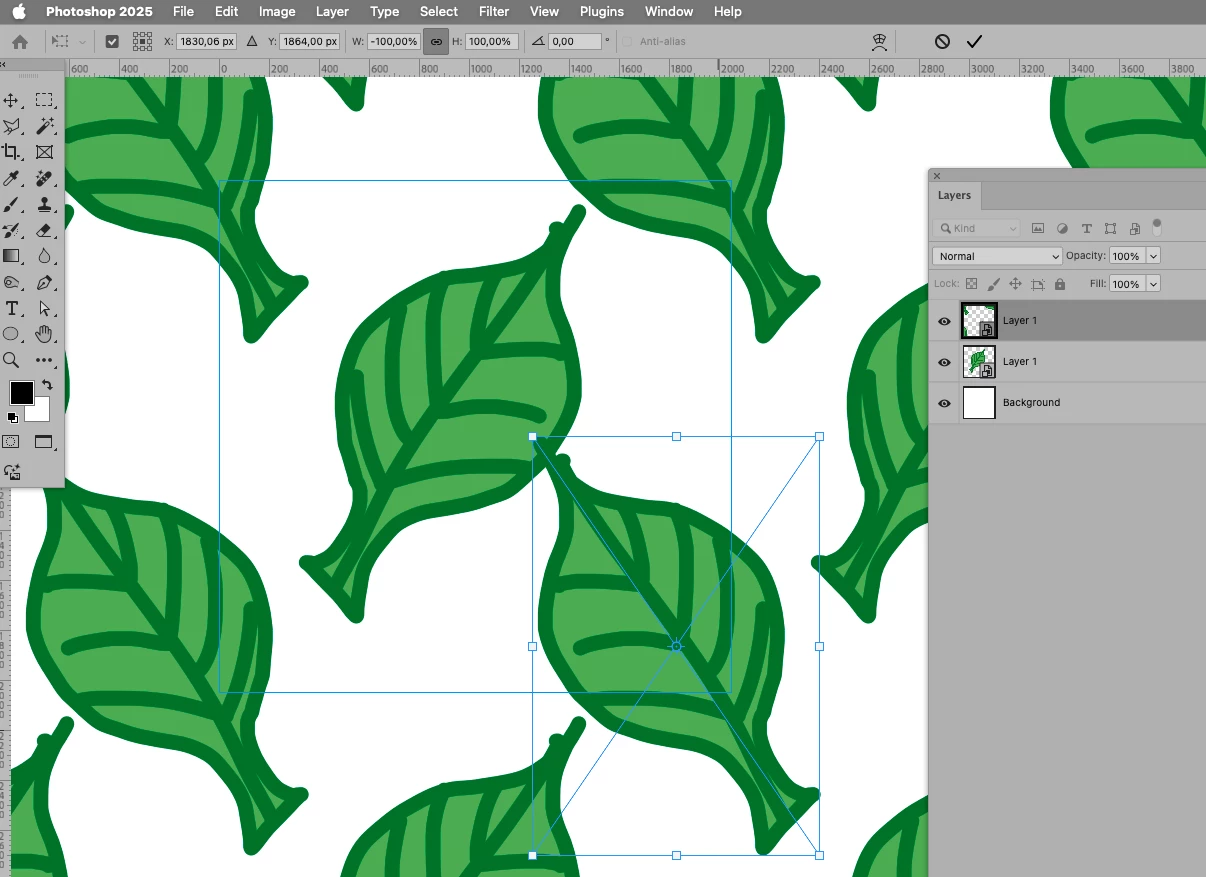Select the Hand tool
Screen dimensions: 1206x877
45,334
